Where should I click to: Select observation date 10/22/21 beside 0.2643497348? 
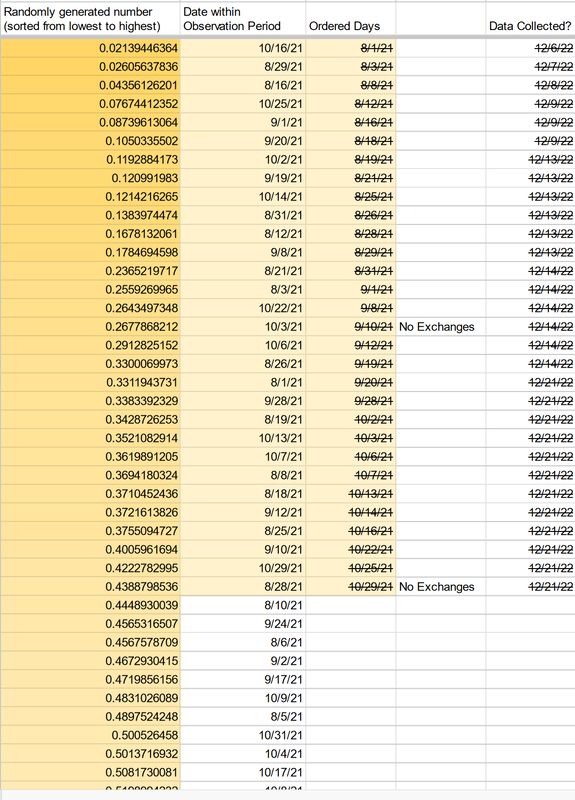(x=243, y=308)
